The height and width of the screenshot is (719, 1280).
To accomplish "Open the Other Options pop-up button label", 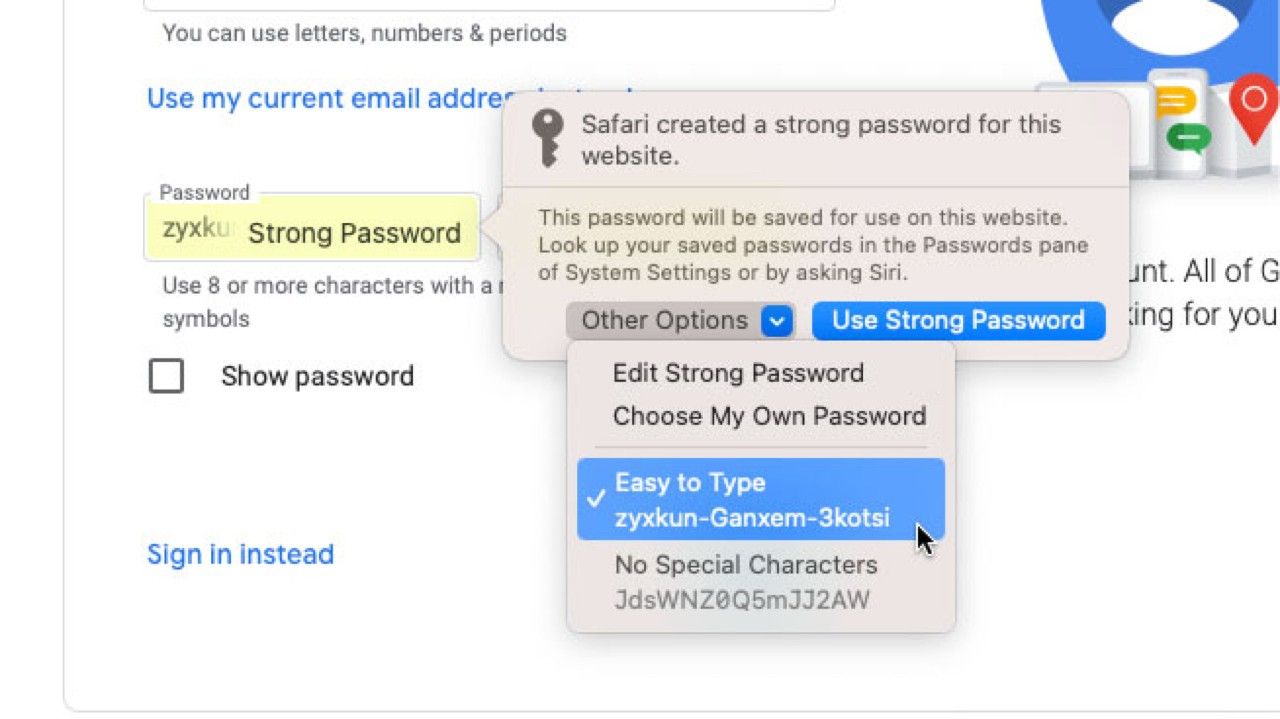I will pos(664,321).
